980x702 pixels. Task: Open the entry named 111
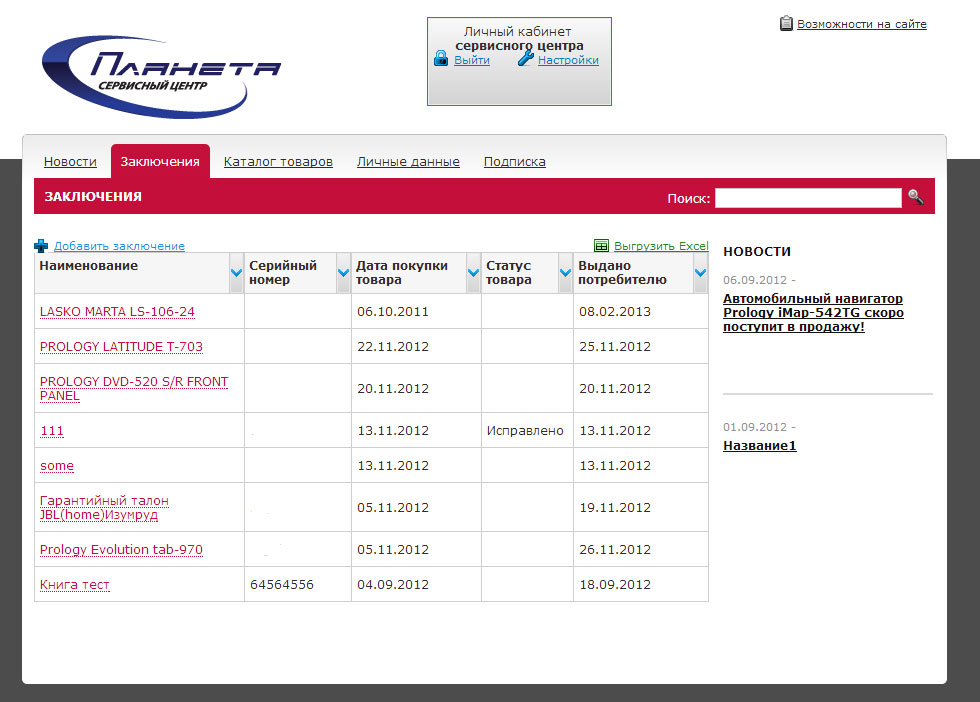pyautogui.click(x=51, y=431)
